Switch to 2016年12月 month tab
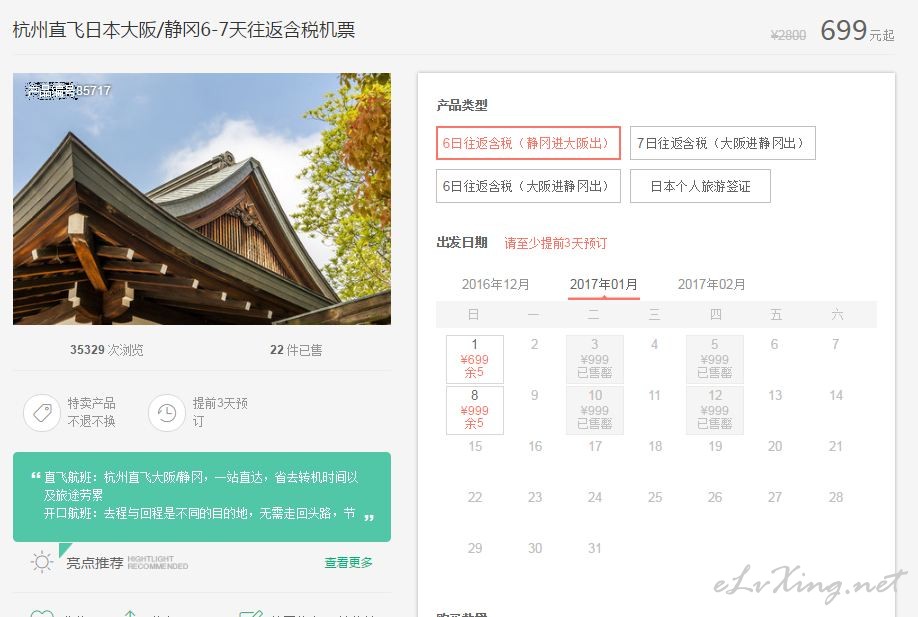 pos(495,284)
